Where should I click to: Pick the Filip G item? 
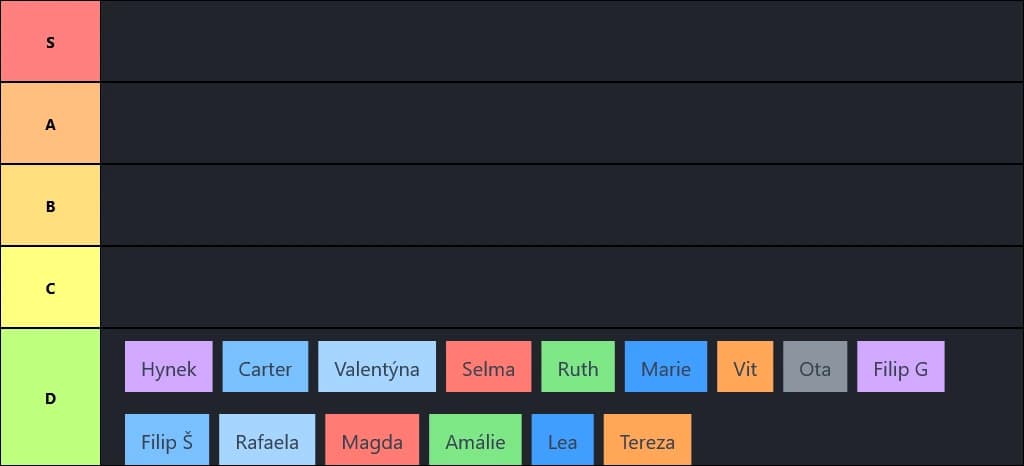click(901, 367)
